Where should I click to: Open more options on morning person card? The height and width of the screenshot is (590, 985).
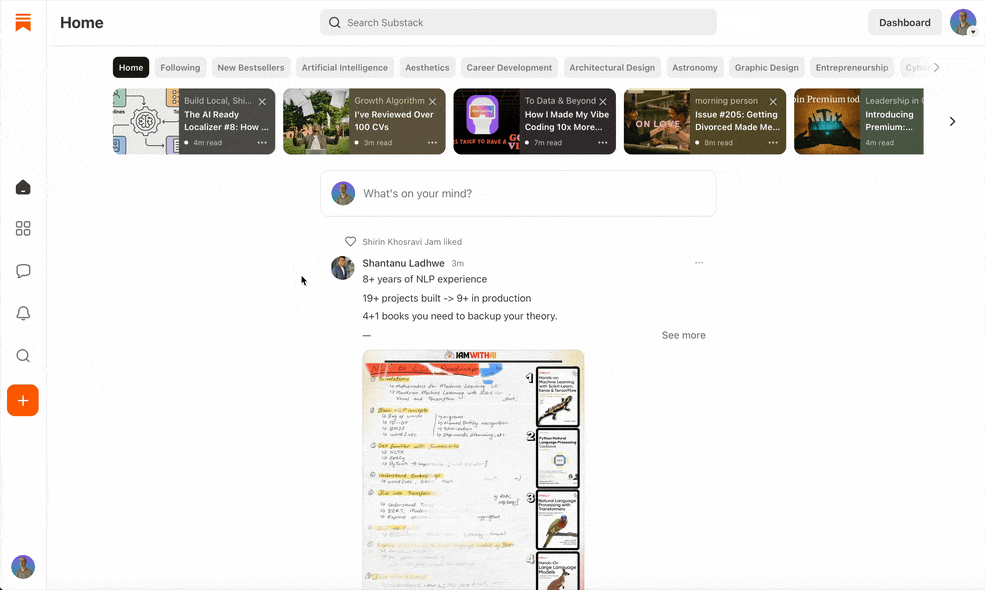(x=773, y=143)
